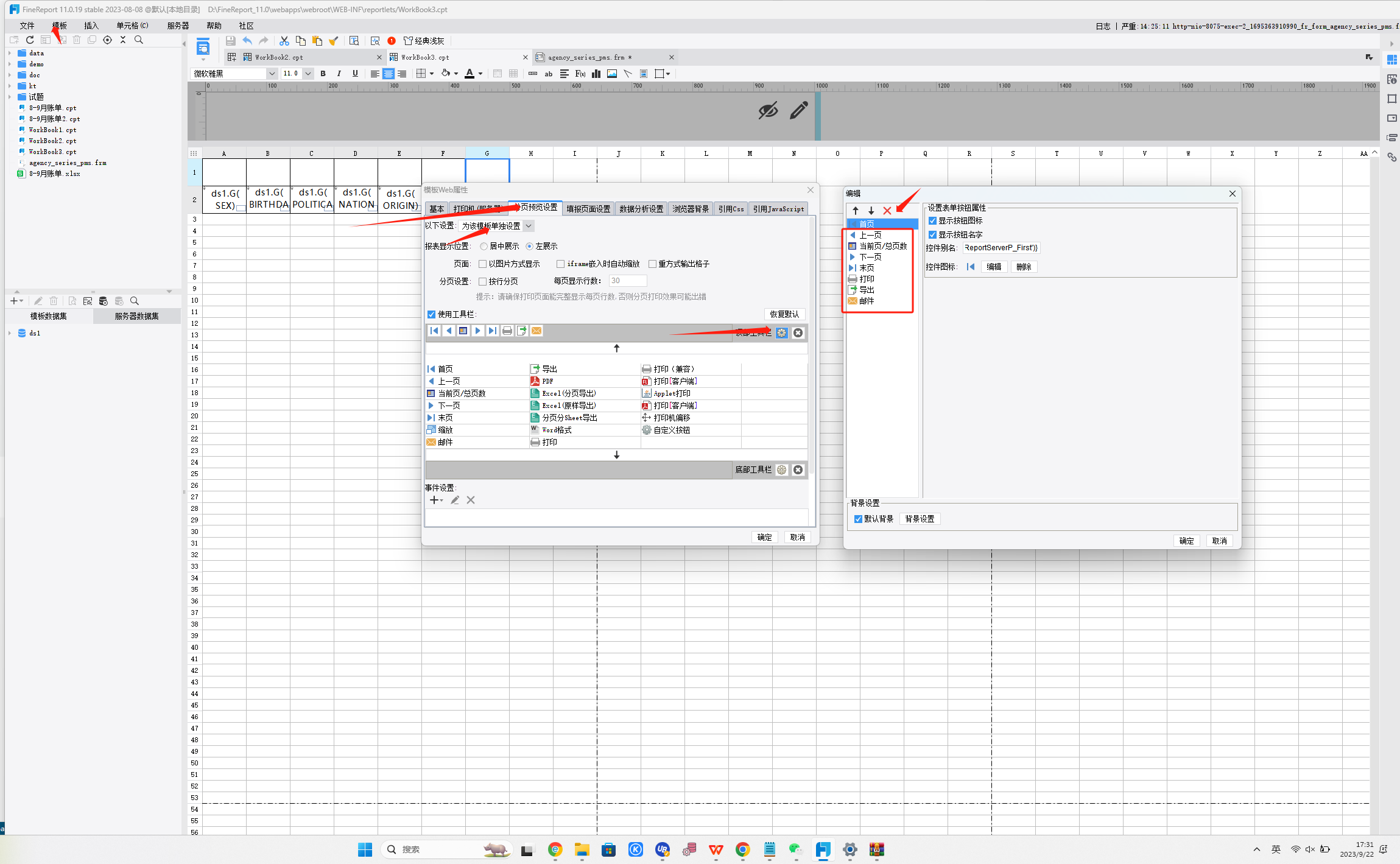Click the insert chart icon in the toolbar

coord(596,74)
